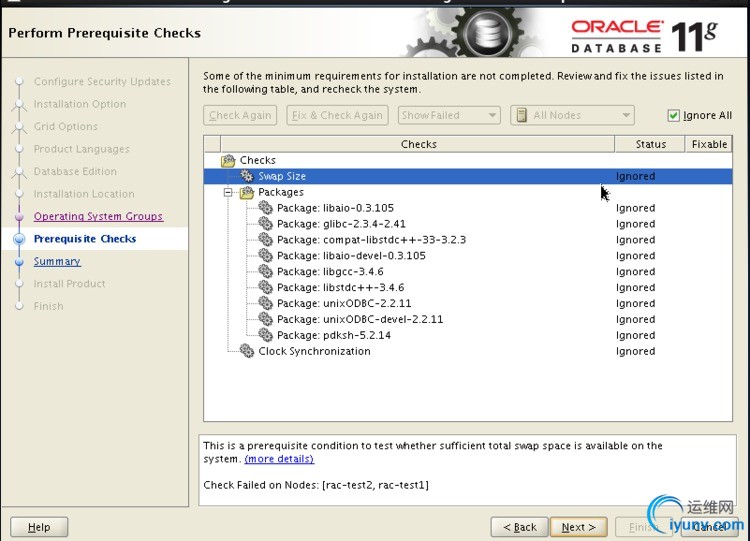The image size is (750, 541).
Task: Click the Fix & Check Again button
Action: coord(337,115)
